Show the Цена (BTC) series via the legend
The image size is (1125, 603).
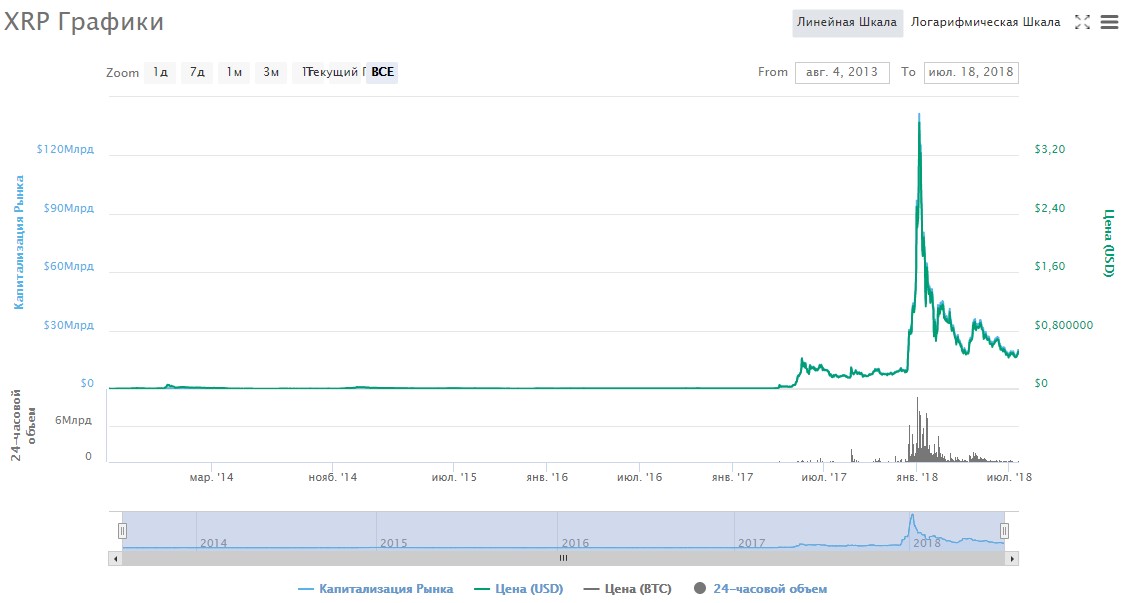[x=628, y=589]
